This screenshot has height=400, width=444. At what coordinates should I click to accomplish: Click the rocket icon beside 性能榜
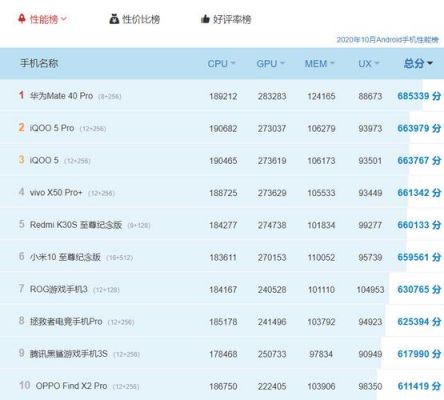coord(22,19)
